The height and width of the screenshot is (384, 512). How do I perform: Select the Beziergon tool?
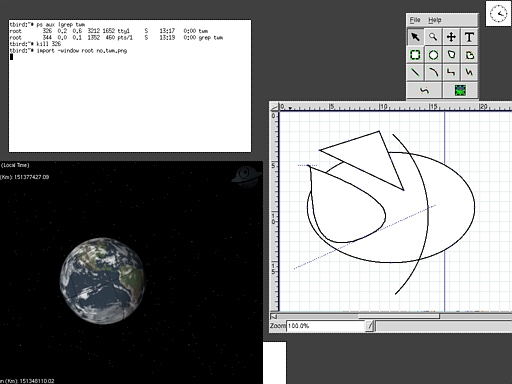click(x=469, y=55)
